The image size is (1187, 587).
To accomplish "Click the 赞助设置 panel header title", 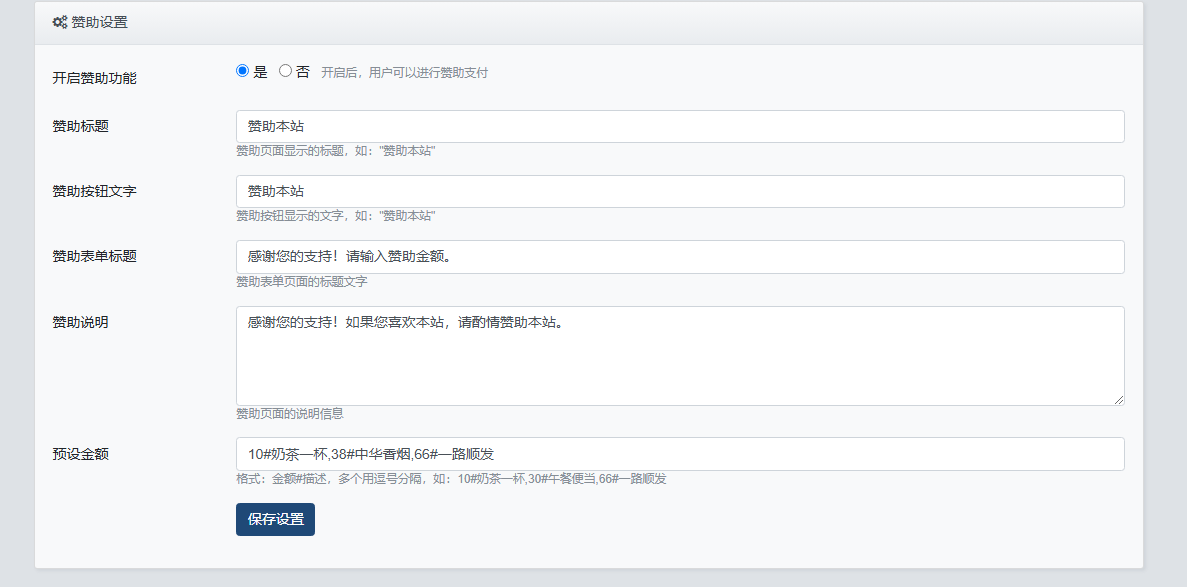I will (99, 22).
